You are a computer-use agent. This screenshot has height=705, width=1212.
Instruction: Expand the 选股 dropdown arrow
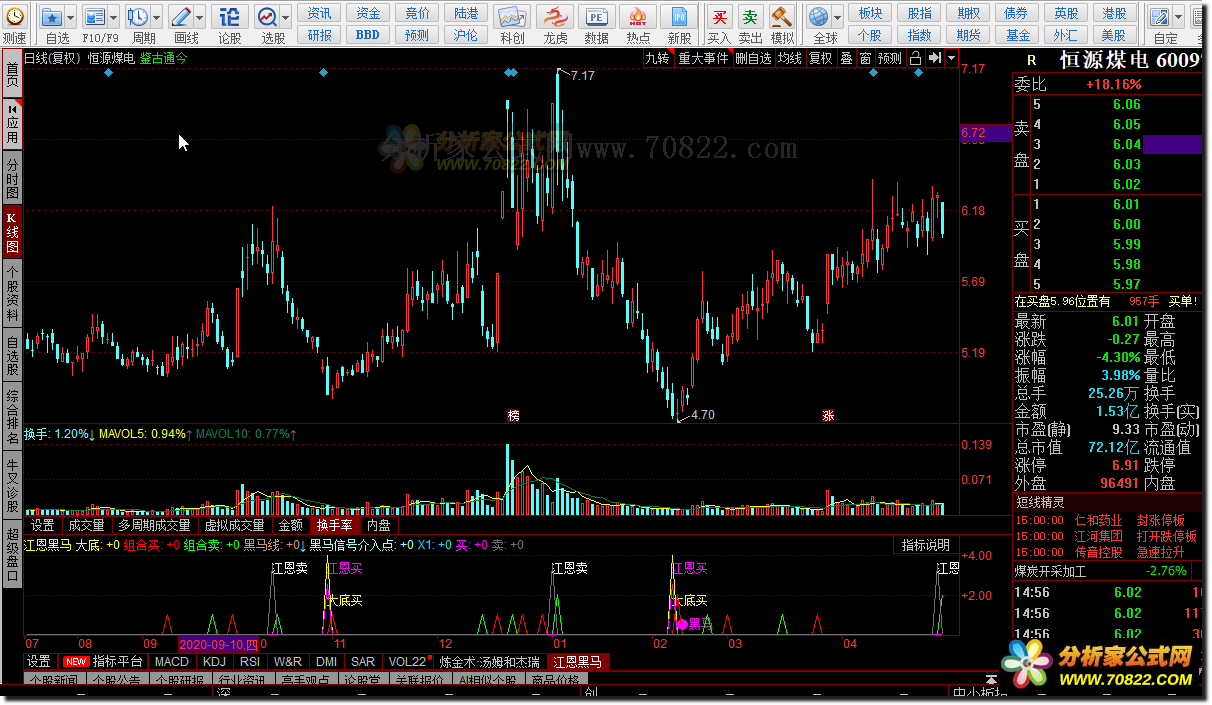[286, 17]
